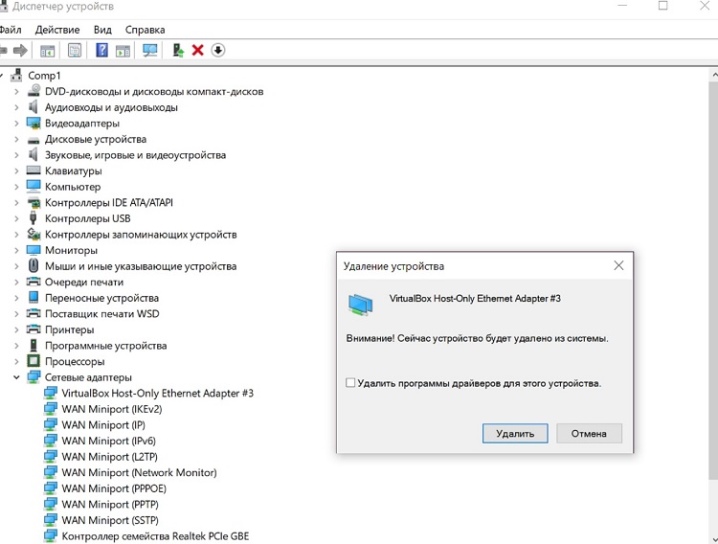Screen dimensions: 718x544
Task: Expand the Аудиовходы и аудиовыходы node
Action: click(16, 108)
